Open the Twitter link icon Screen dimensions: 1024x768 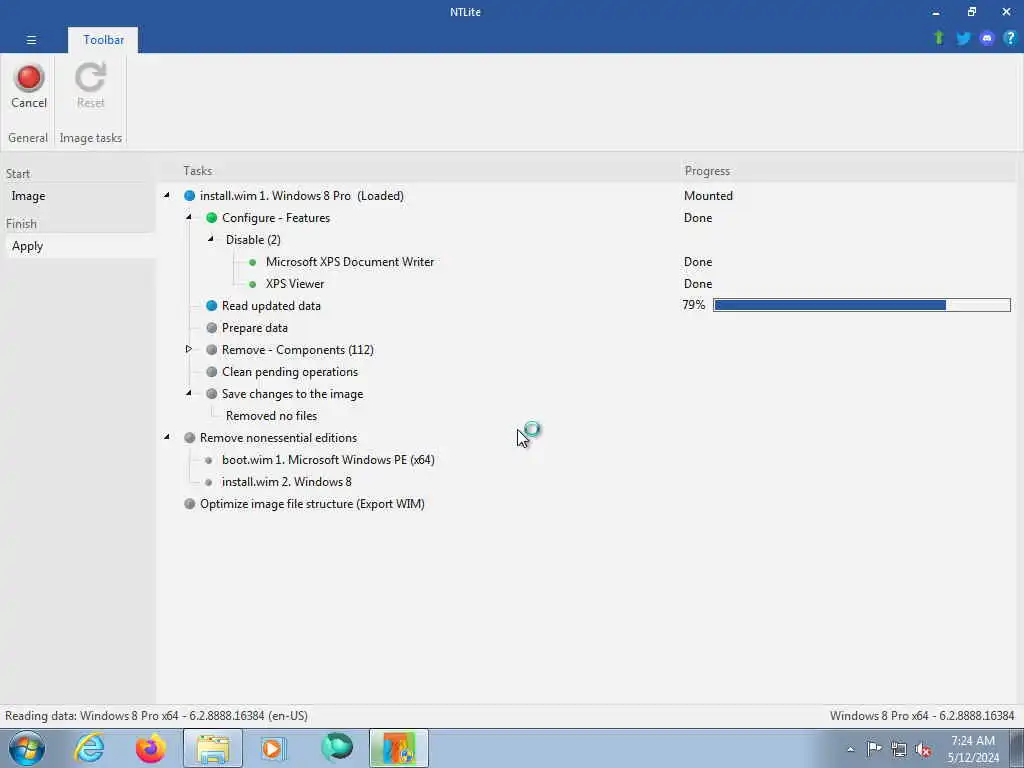click(x=963, y=39)
